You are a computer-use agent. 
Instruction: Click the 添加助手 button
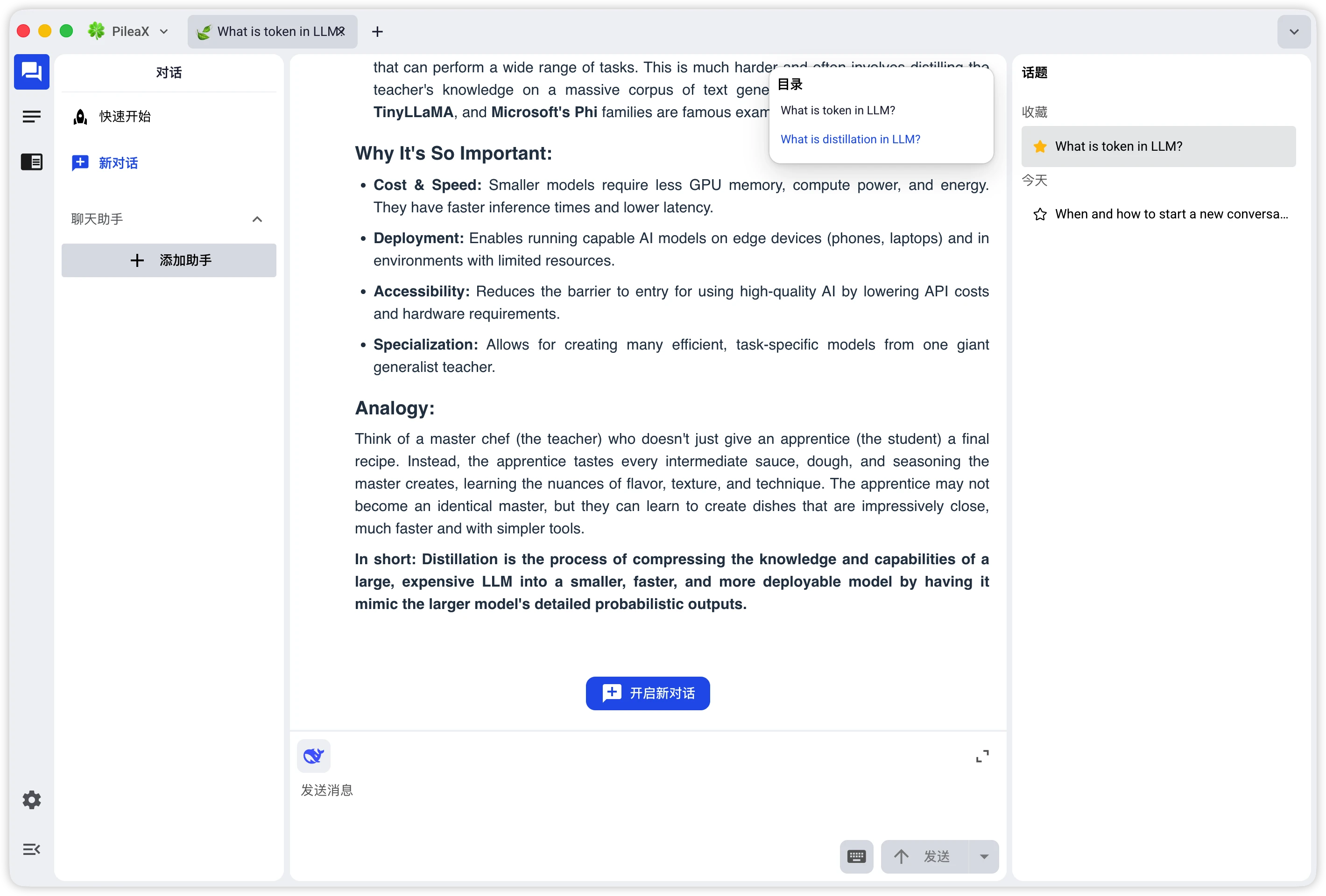169,261
